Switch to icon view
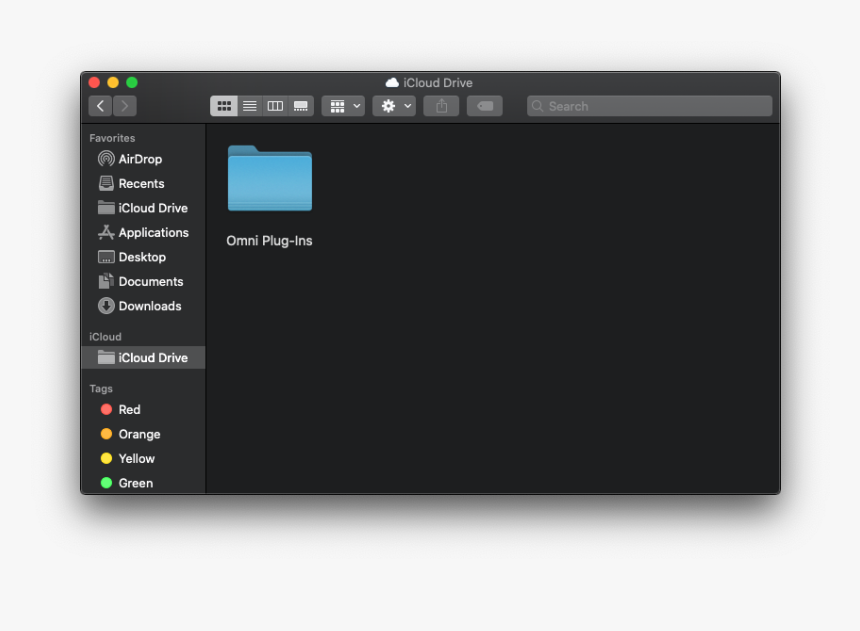 coord(224,106)
